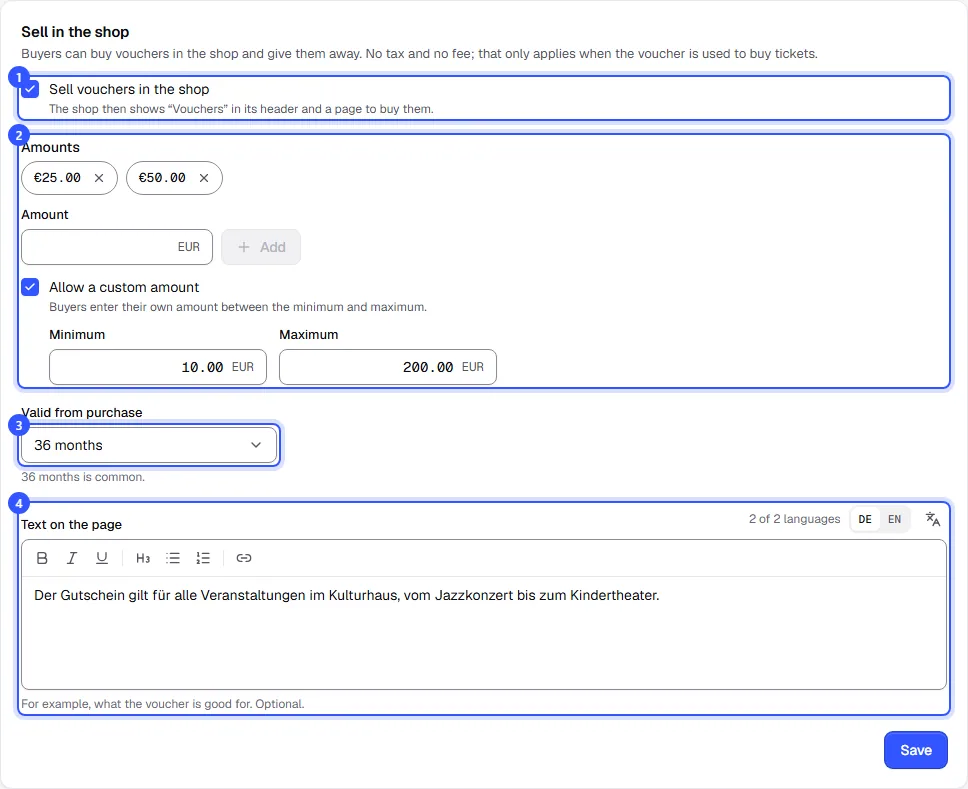Click the 'Buyers enter their own amount' description

click(238, 307)
